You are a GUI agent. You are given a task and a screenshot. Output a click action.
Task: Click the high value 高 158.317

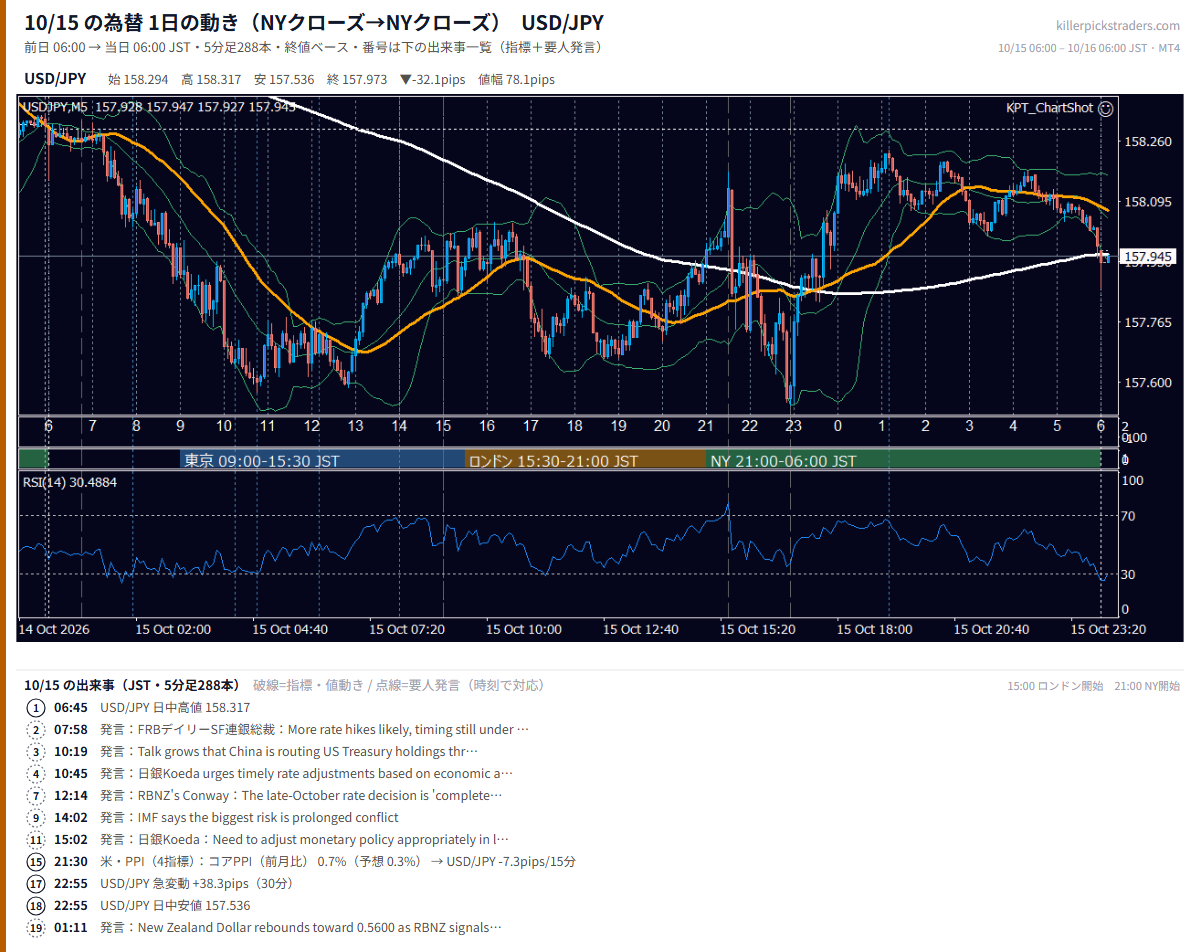pyautogui.click(x=211, y=79)
